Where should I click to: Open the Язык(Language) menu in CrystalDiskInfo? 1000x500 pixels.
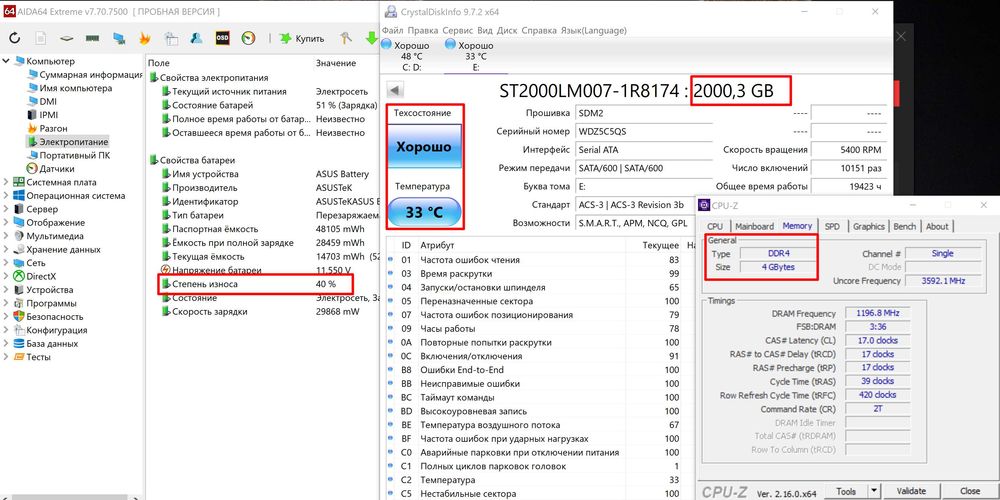594,31
